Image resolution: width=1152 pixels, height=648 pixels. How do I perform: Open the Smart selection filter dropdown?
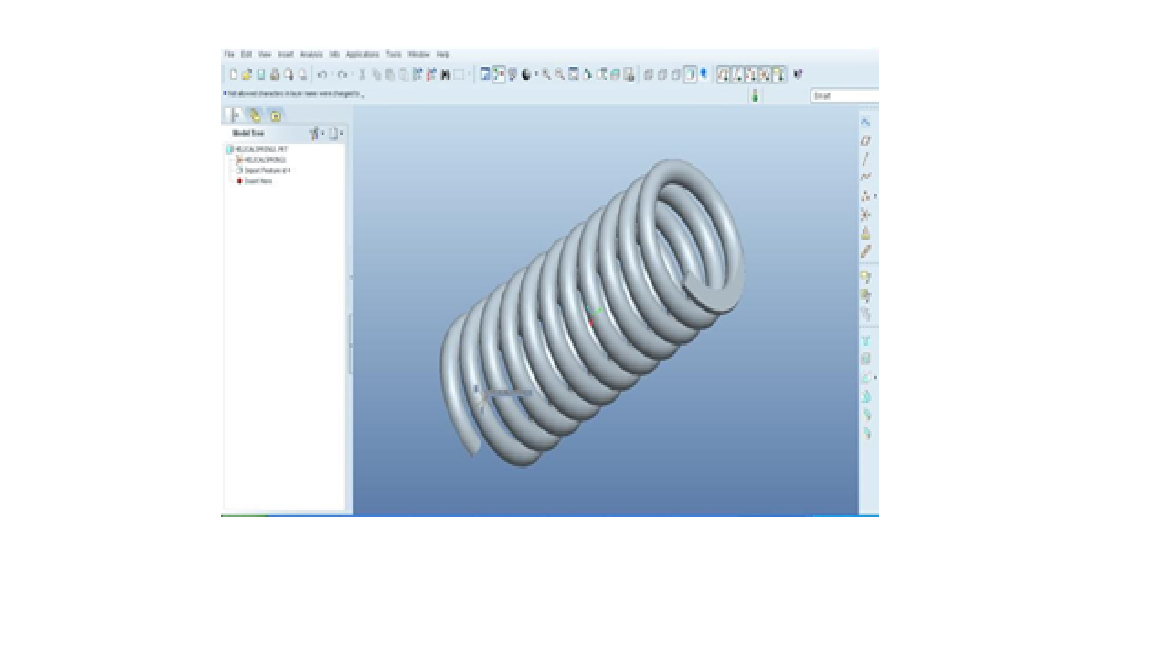pyautogui.click(x=845, y=96)
